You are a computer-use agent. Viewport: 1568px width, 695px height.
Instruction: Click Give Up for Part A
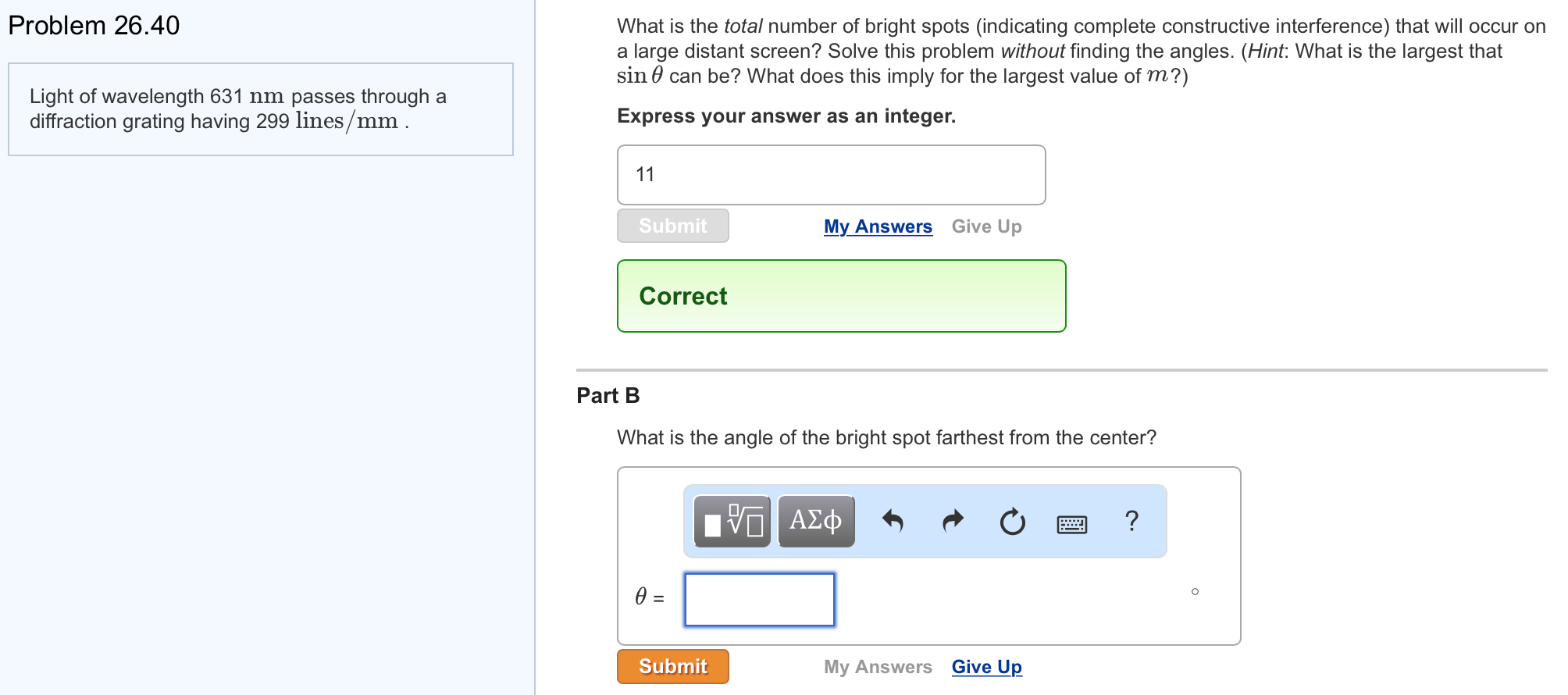pos(986,226)
